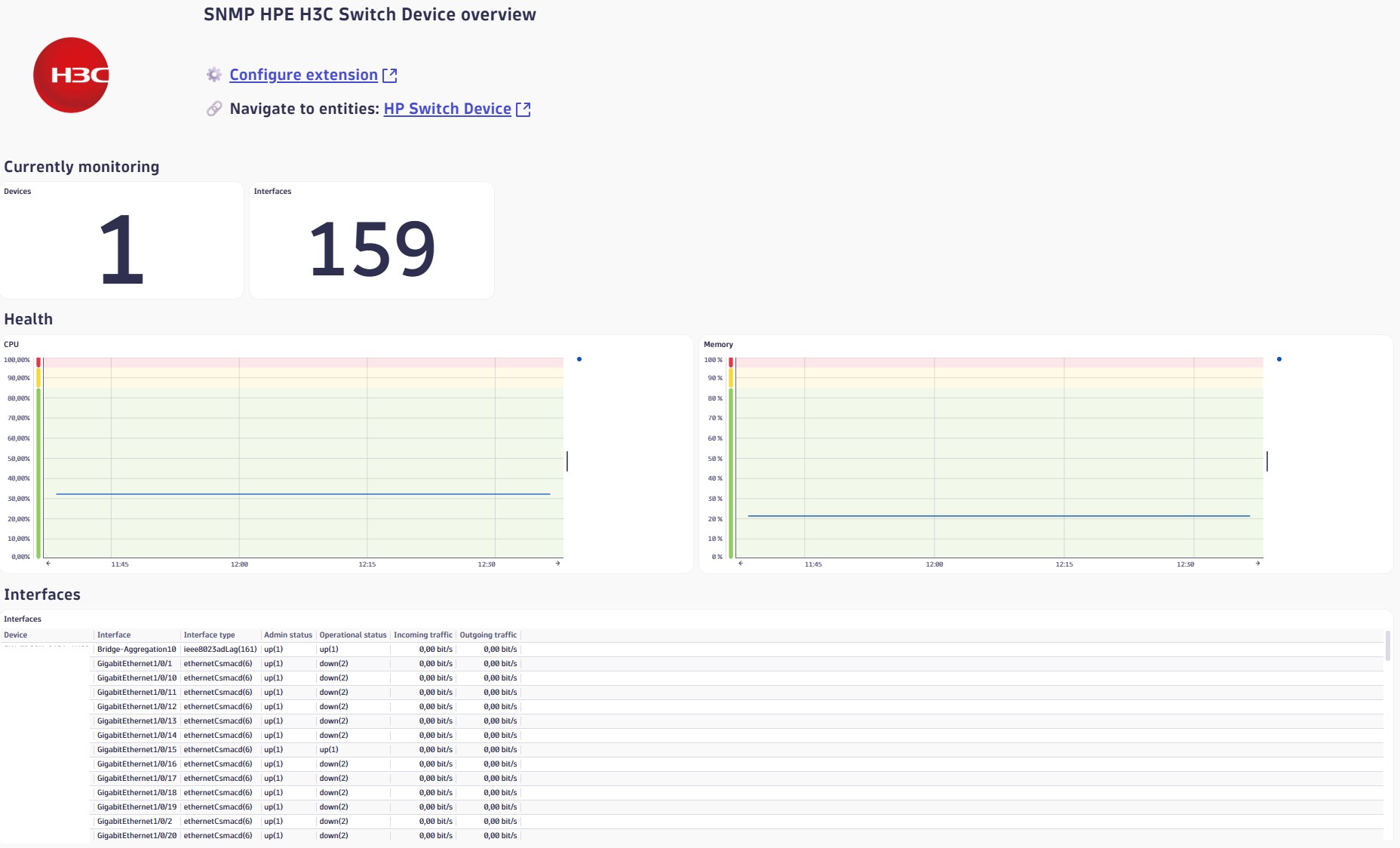
Task: Sort the table by Operational status
Action: tap(353, 634)
